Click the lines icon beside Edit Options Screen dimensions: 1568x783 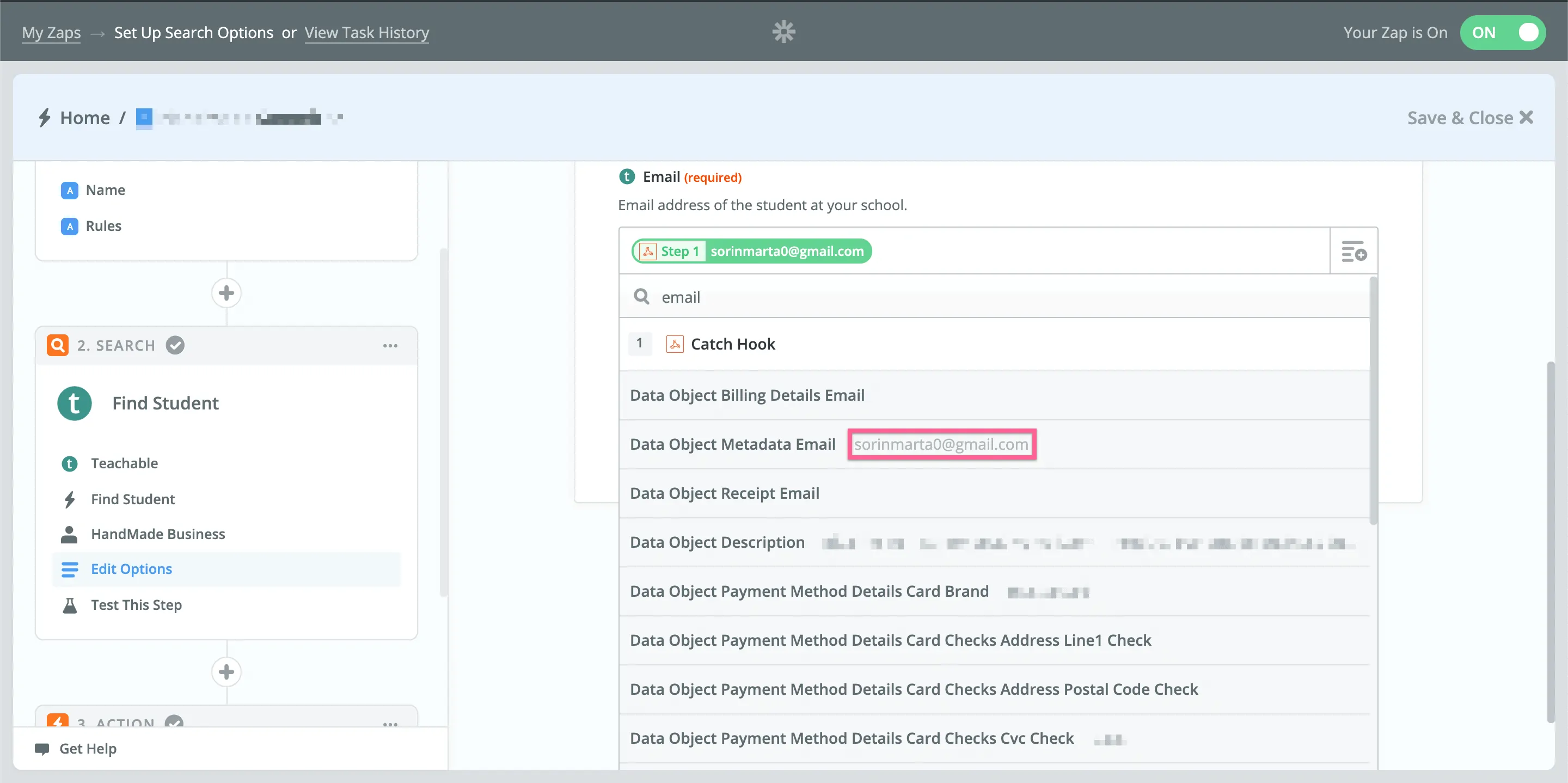pyautogui.click(x=70, y=570)
